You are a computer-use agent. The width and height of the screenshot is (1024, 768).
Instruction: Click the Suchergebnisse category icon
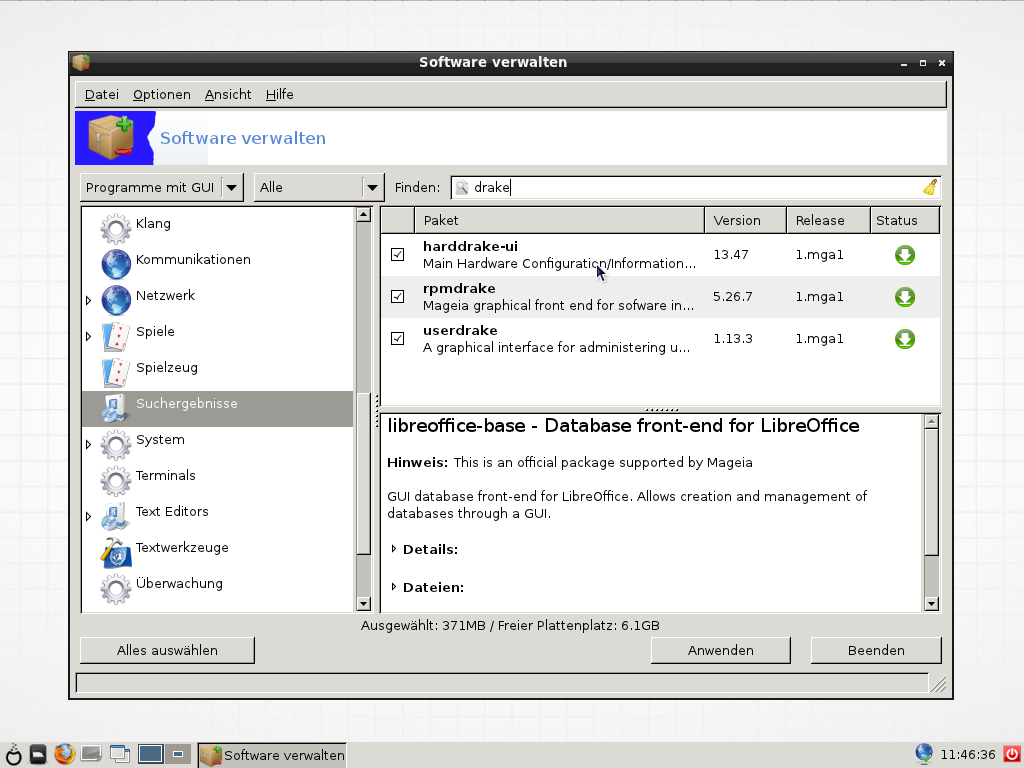116,408
